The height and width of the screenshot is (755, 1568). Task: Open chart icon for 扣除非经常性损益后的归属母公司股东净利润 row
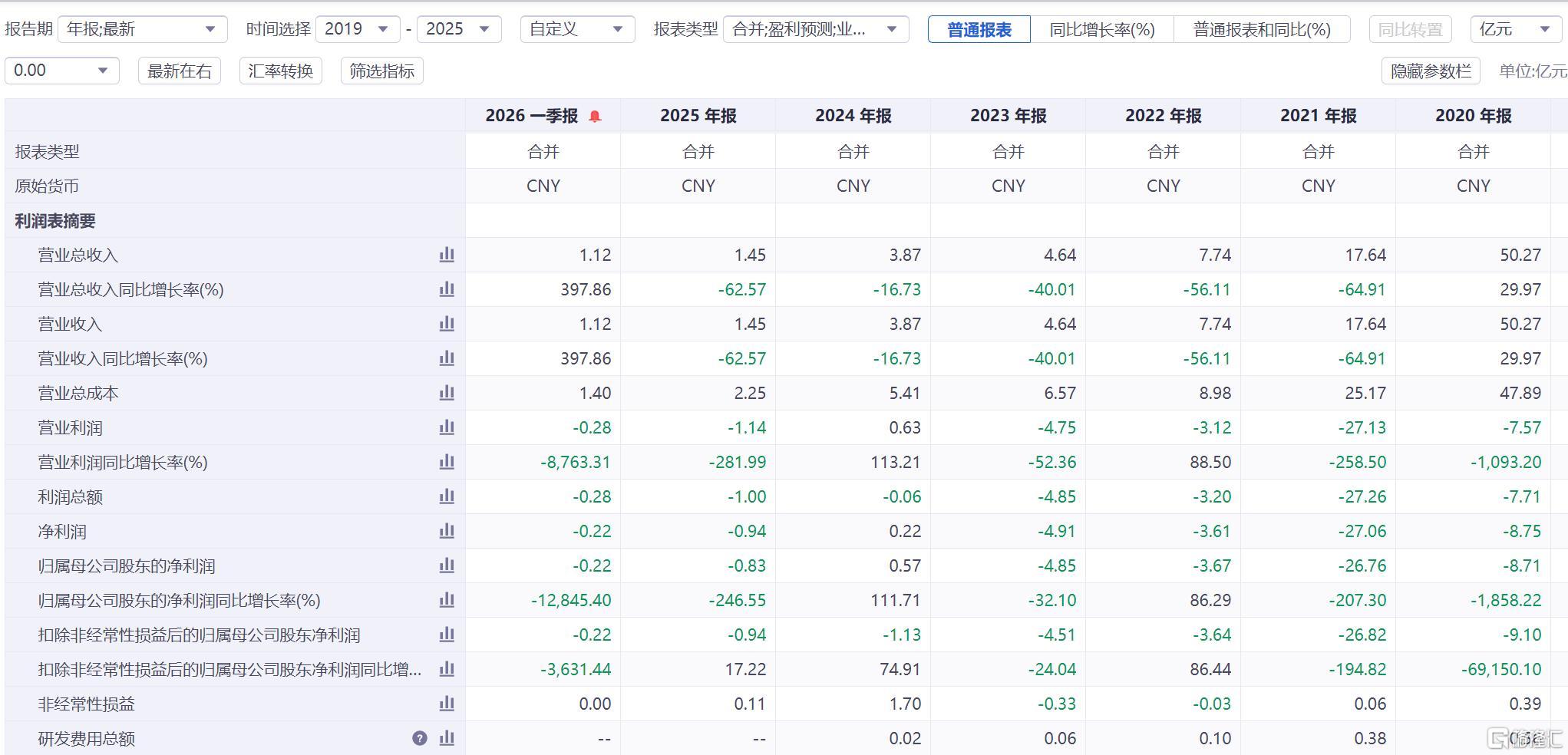(x=447, y=635)
